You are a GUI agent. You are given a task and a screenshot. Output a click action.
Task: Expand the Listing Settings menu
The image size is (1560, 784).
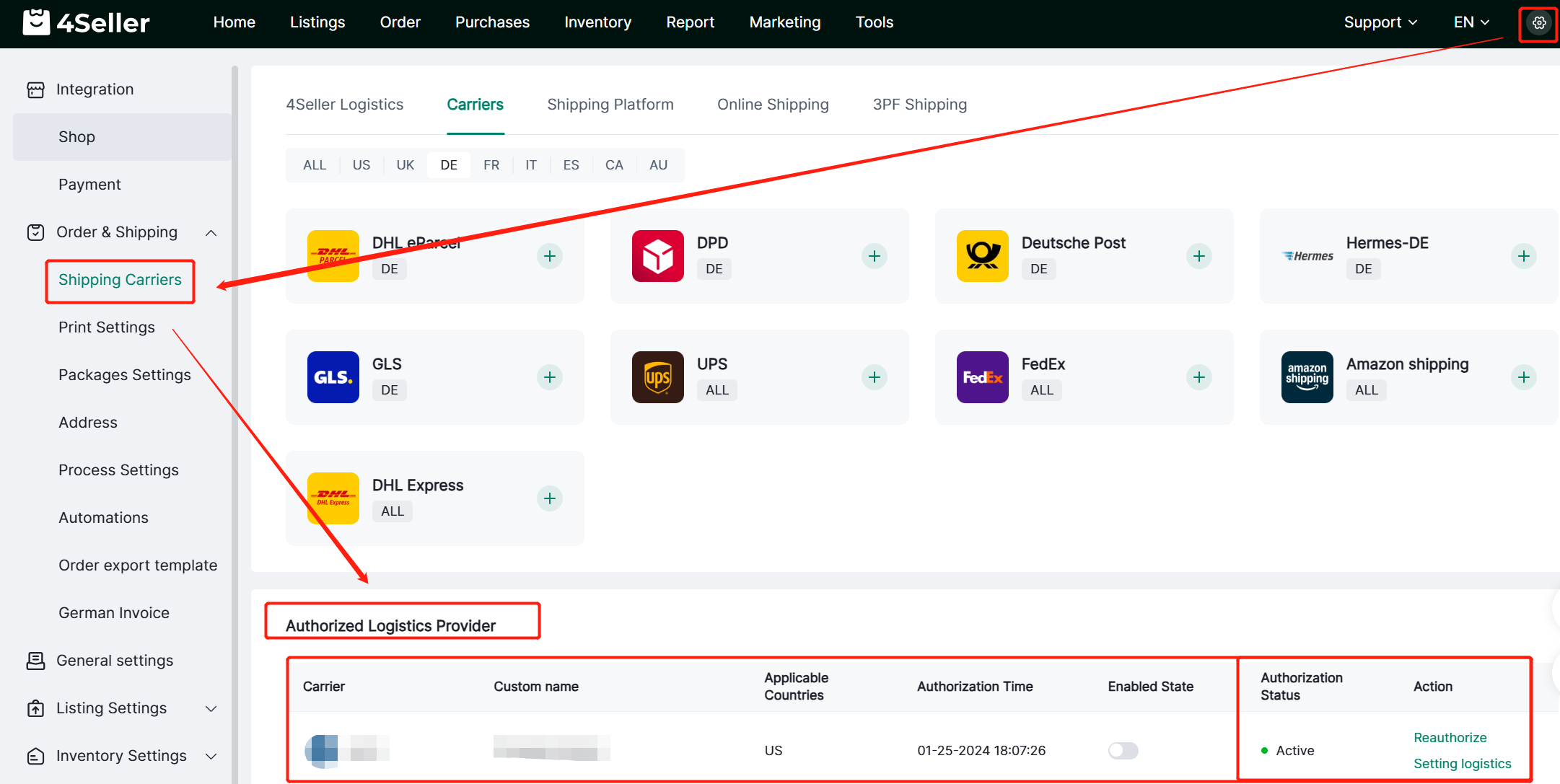[x=211, y=709]
